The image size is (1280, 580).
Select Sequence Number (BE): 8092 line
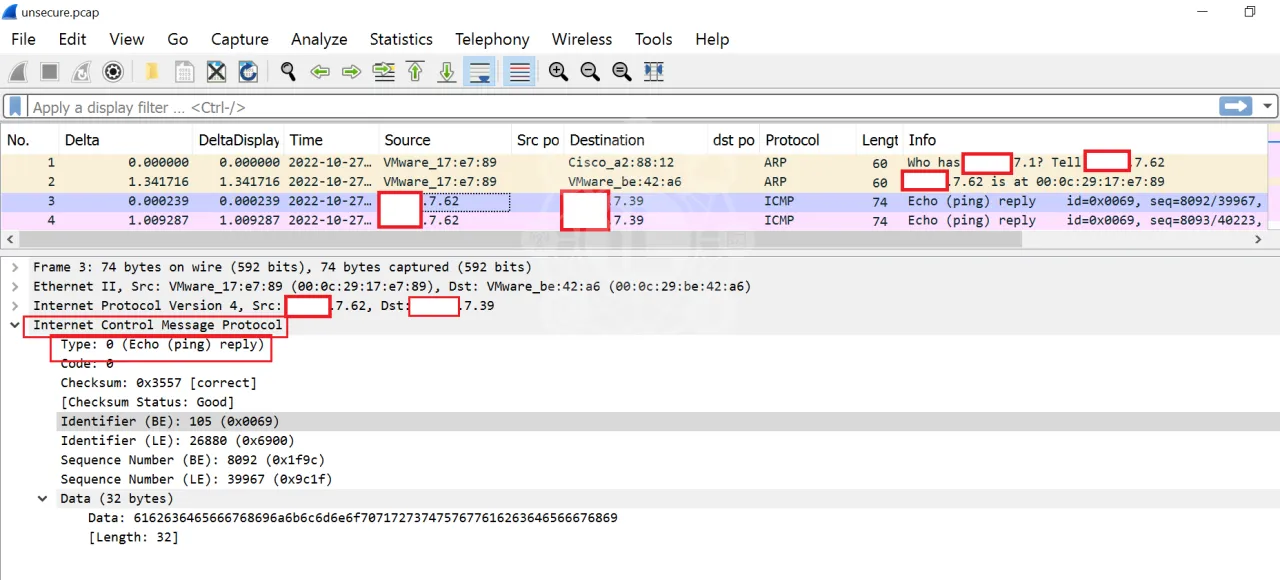[192, 460]
